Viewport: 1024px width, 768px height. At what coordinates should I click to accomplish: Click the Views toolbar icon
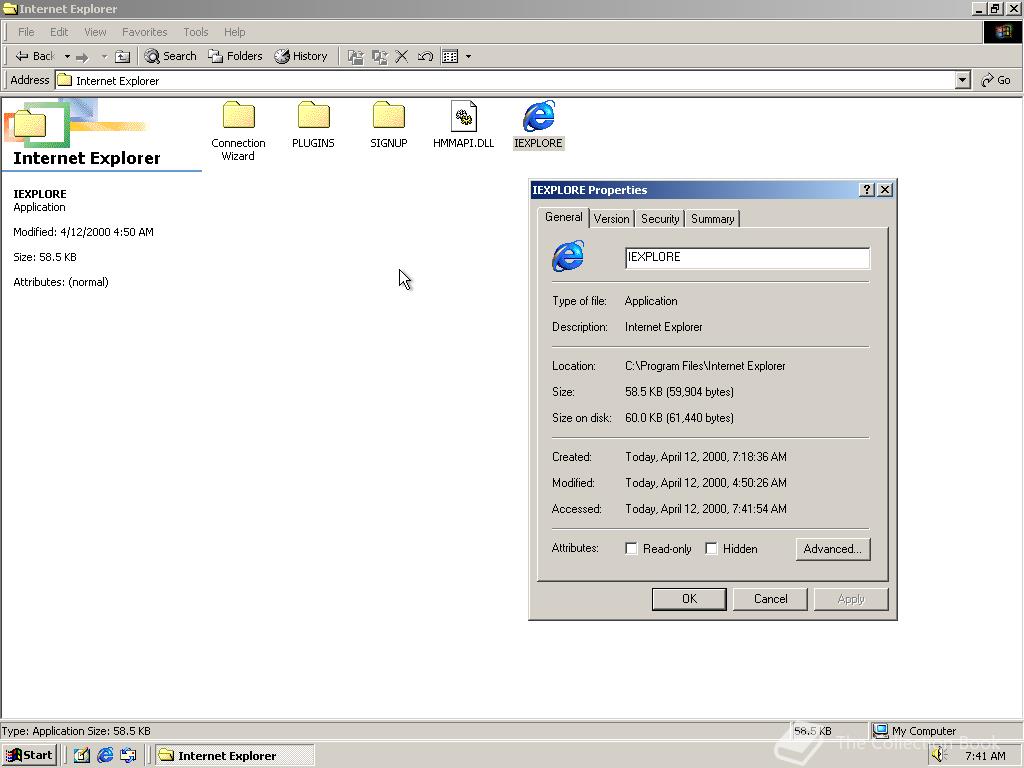pos(450,57)
